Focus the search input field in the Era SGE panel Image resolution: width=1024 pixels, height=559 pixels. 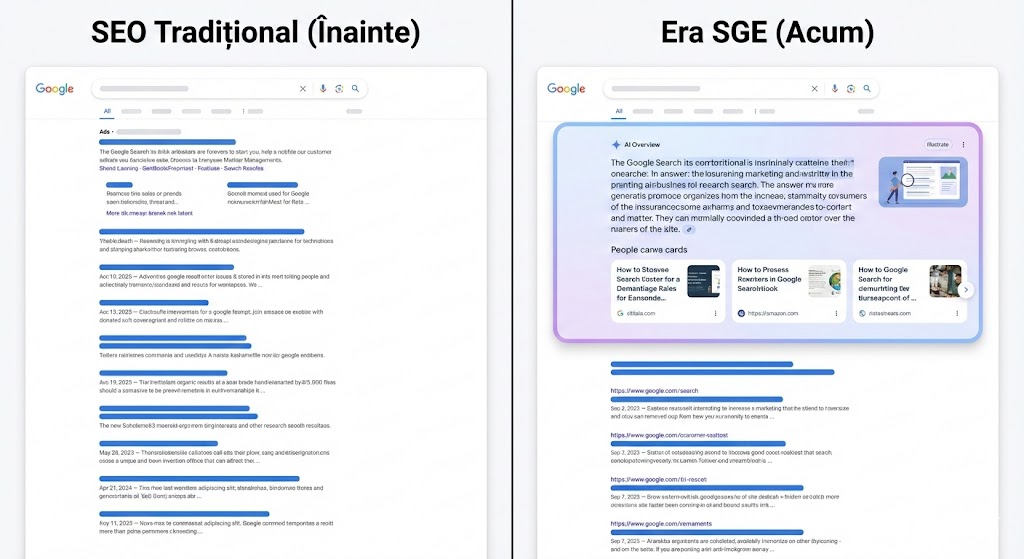click(x=700, y=89)
